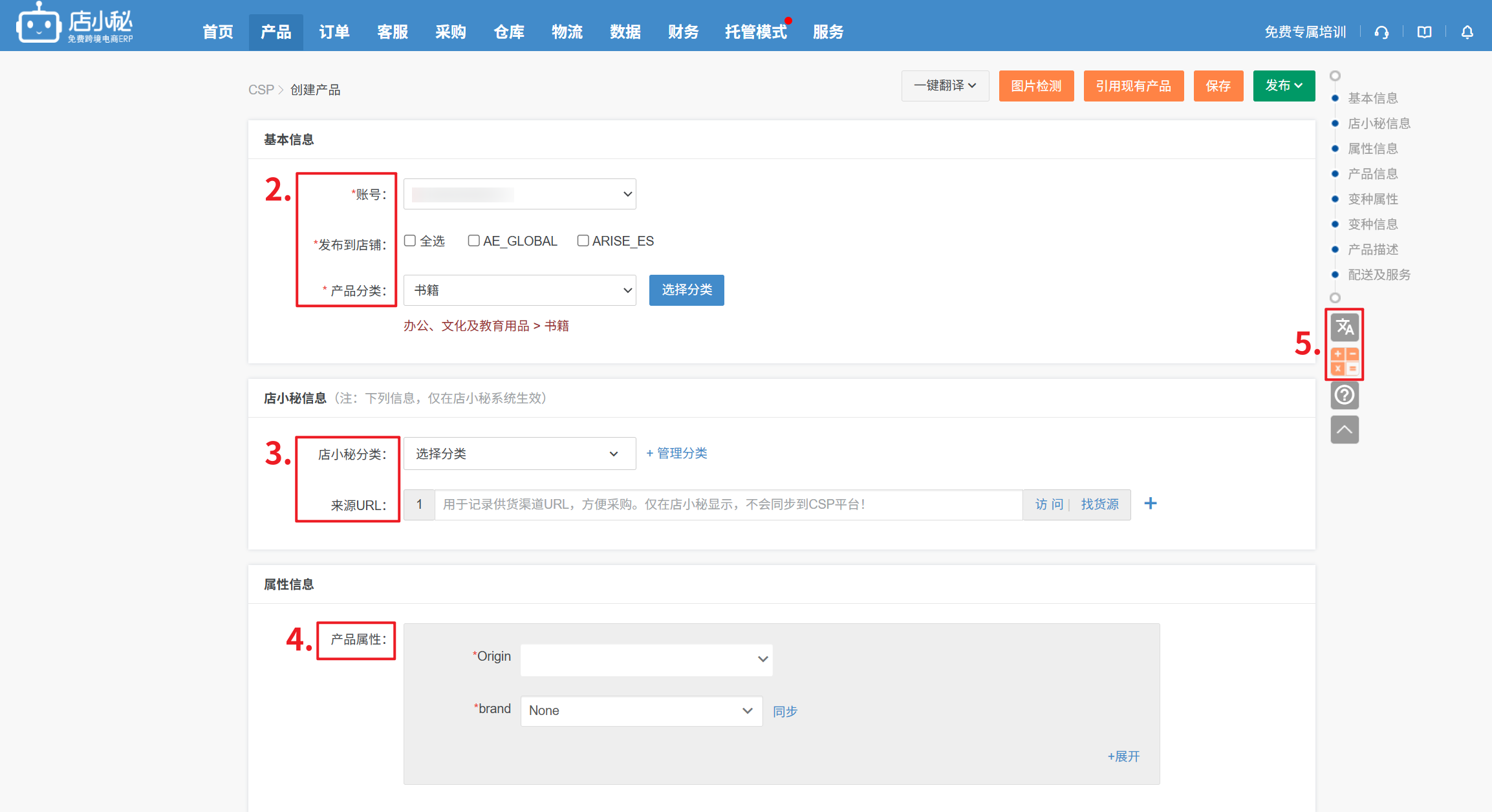1492x812 pixels.
Task: Go to the 仓库 top menu item
Action: [509, 32]
